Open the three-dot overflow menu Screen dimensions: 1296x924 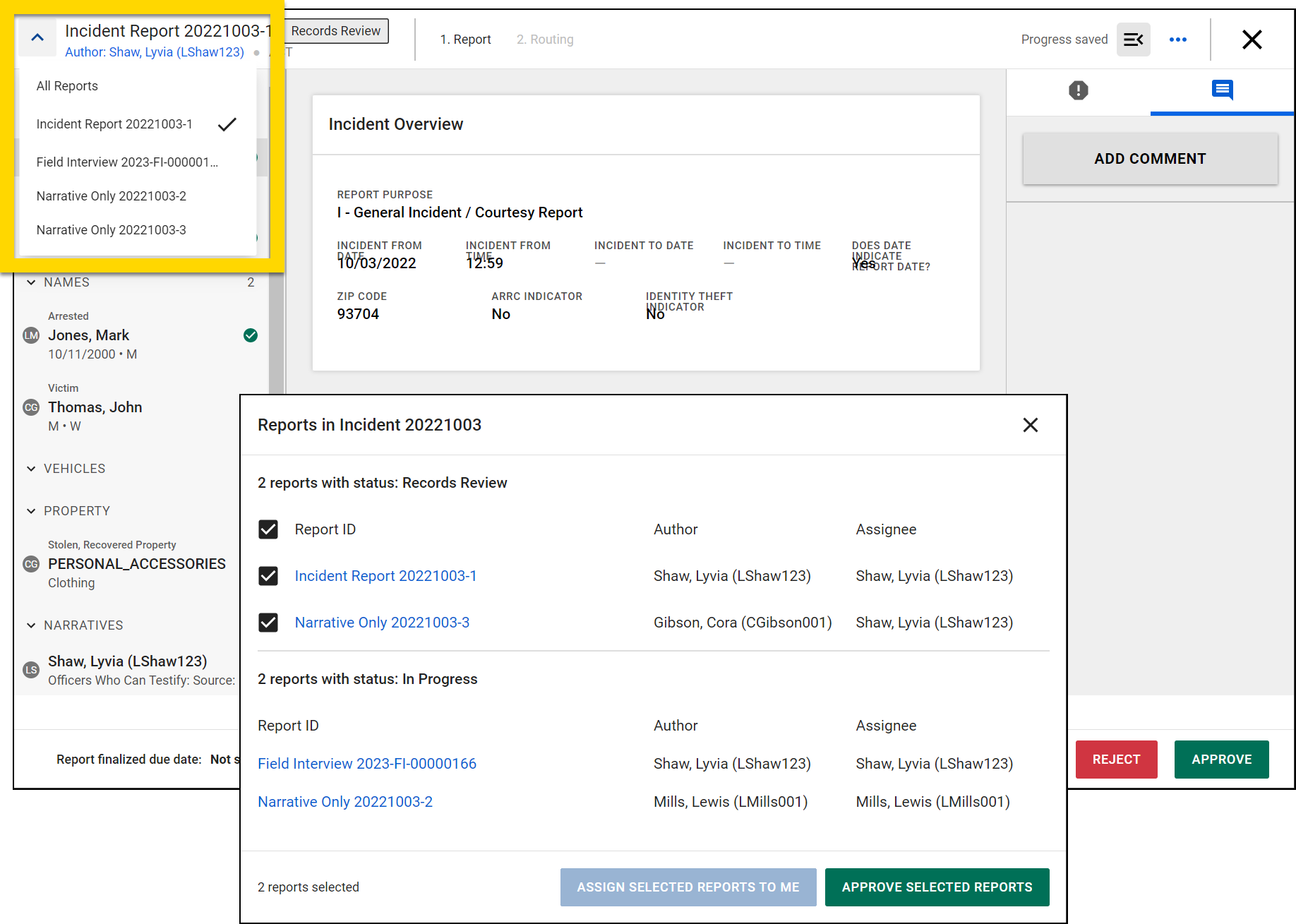1177,40
